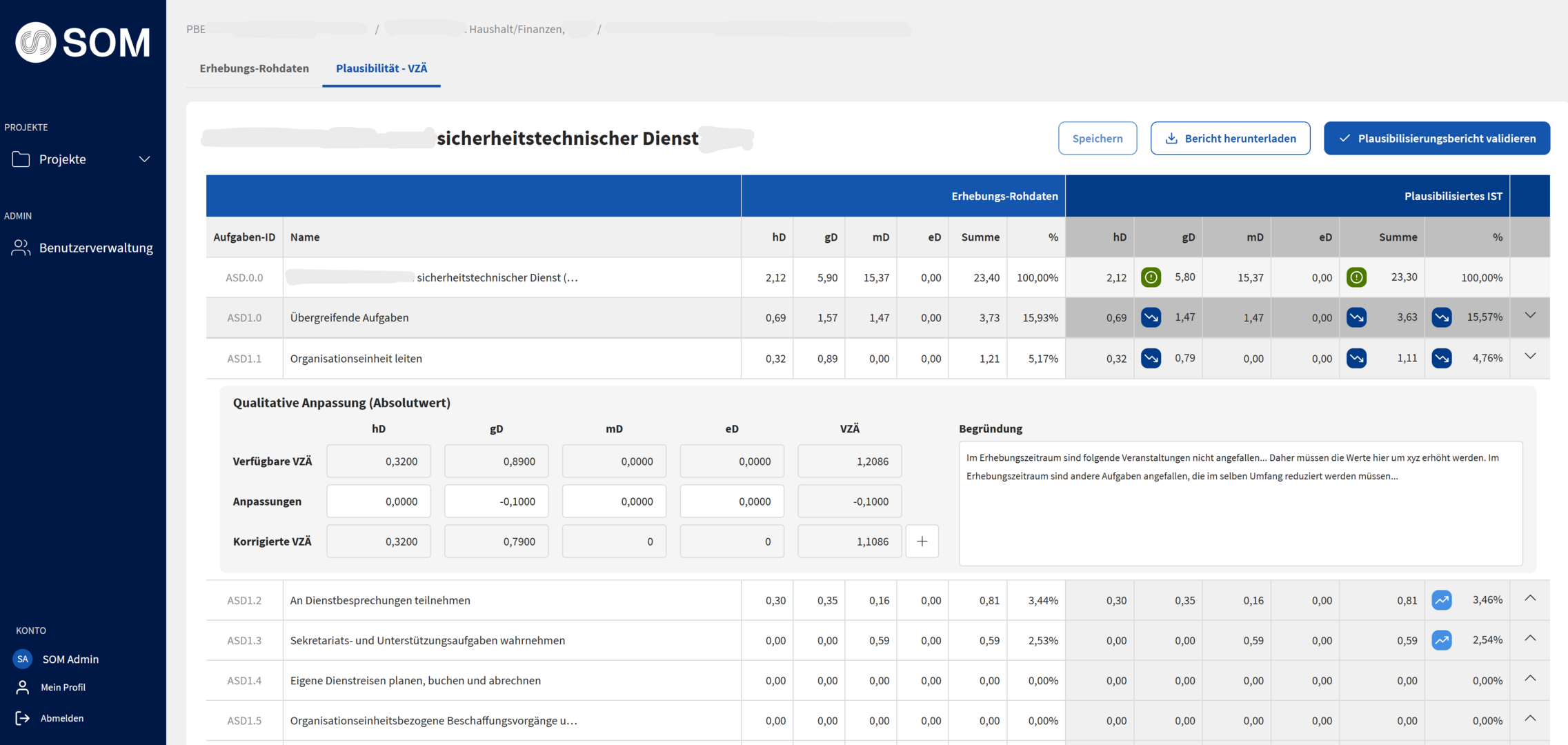Click downtrend icon beside percentage 4,76%
The width and height of the screenshot is (1568, 745).
1442,358
